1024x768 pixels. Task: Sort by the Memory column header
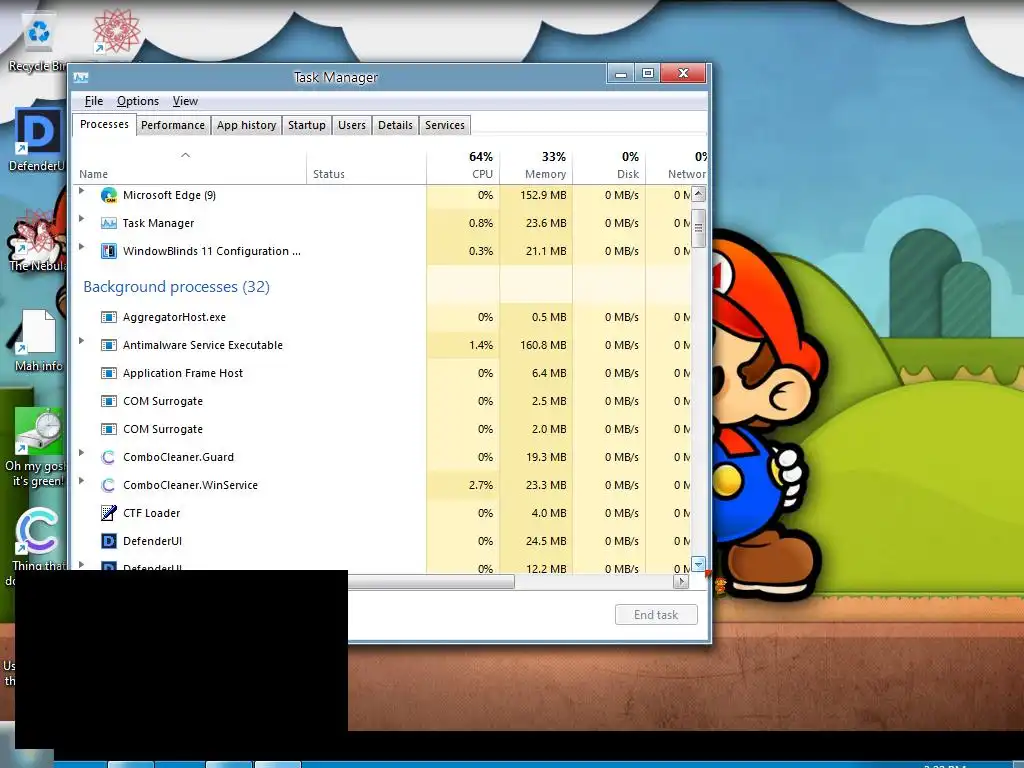pyautogui.click(x=536, y=167)
